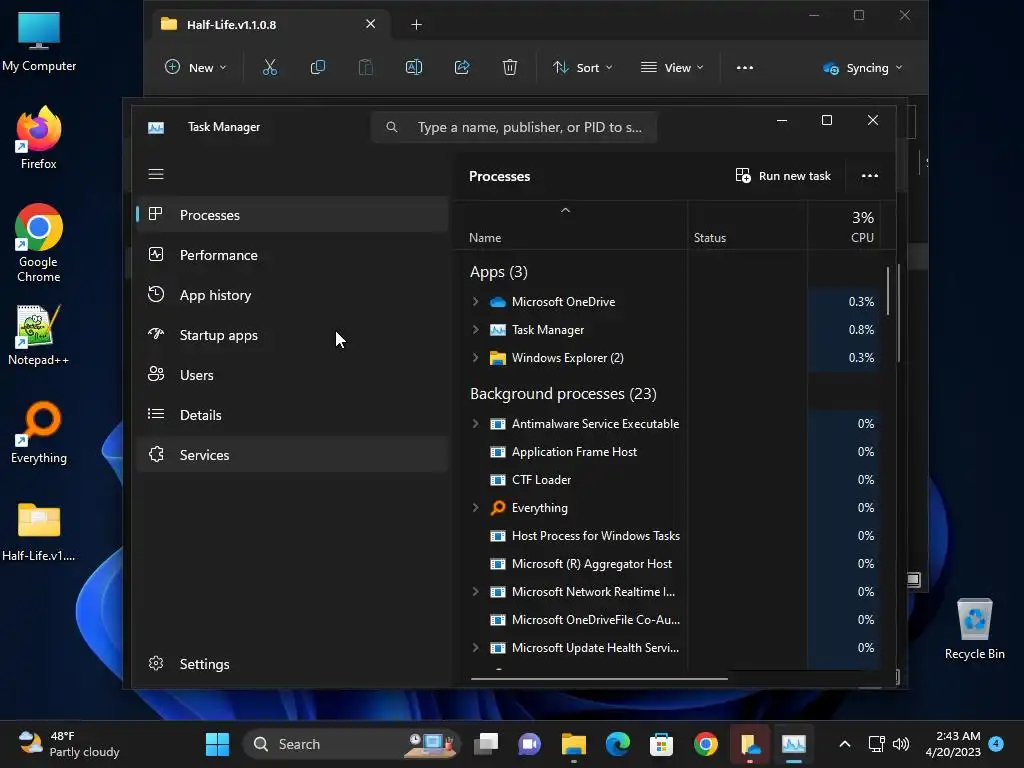Show hidden system tray icons
This screenshot has width=1024, height=768.
click(x=844, y=744)
